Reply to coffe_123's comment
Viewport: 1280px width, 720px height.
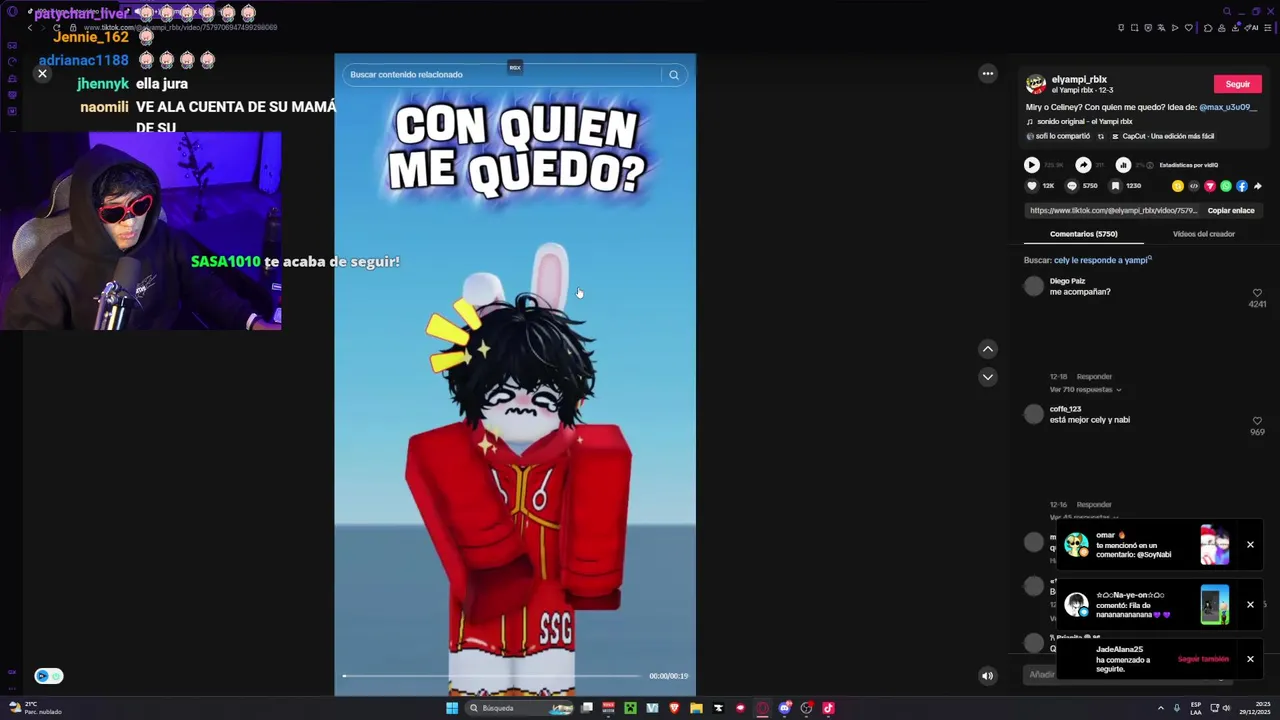pyautogui.click(x=1094, y=505)
